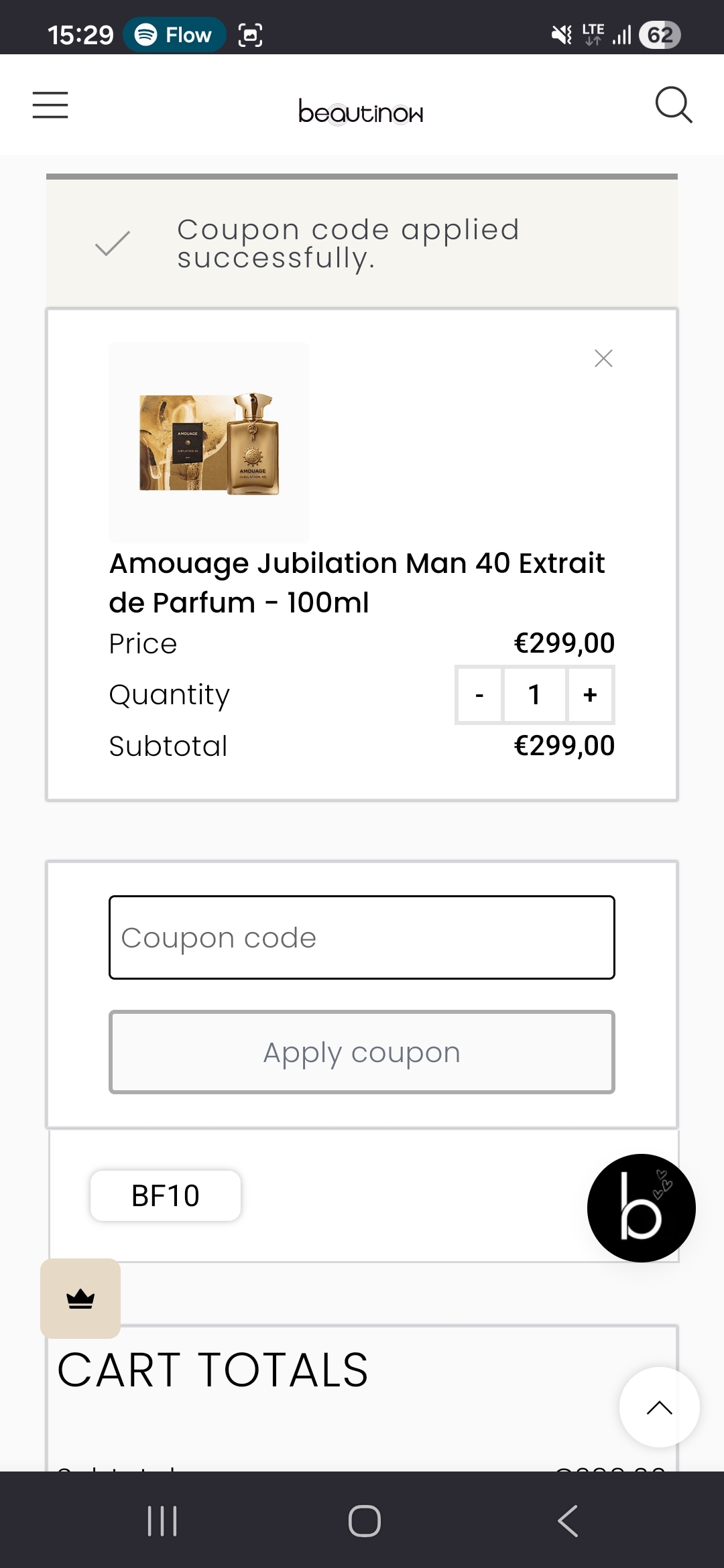
Task: Increase product quantity with plus button
Action: pos(590,695)
